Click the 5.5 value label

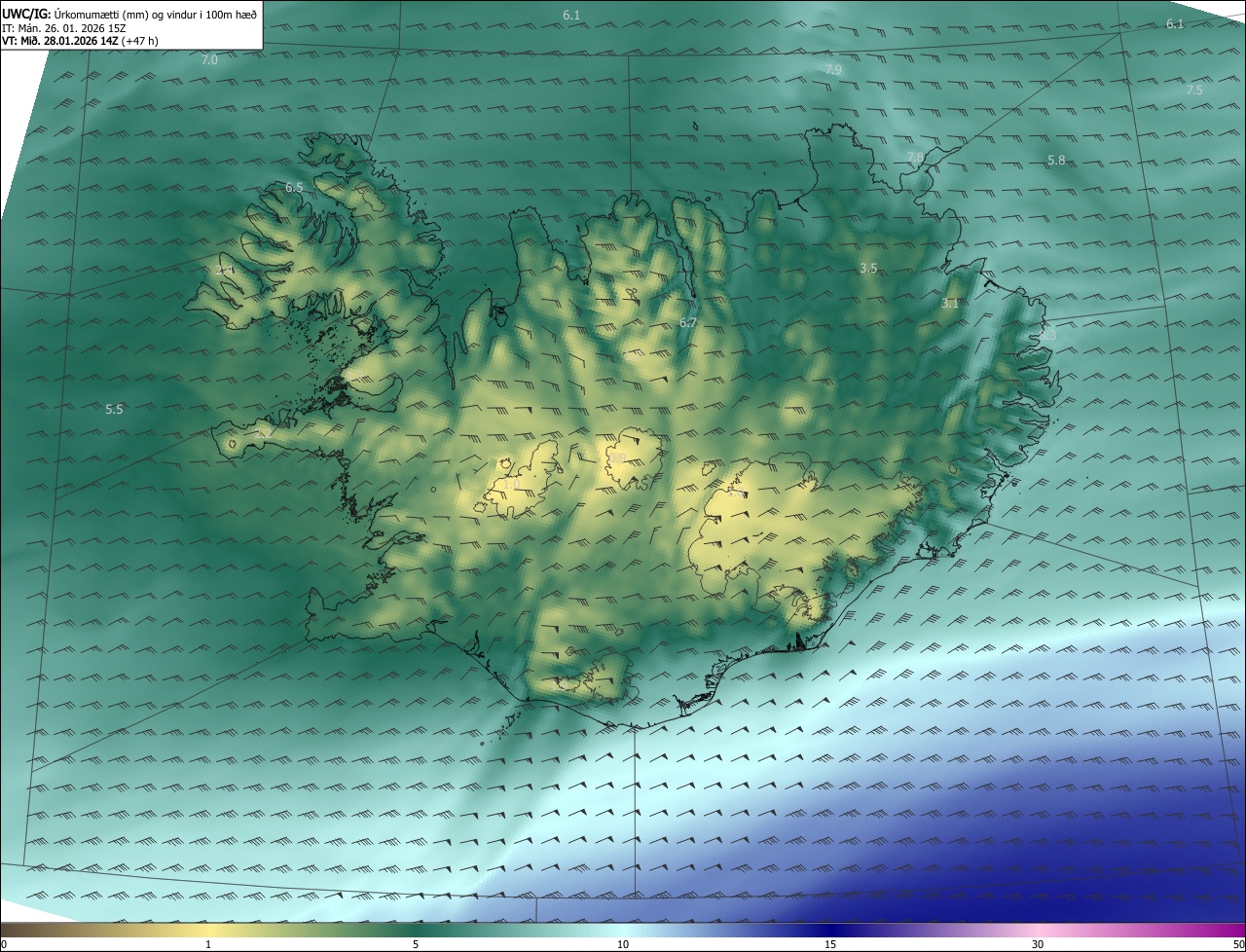click(x=114, y=410)
